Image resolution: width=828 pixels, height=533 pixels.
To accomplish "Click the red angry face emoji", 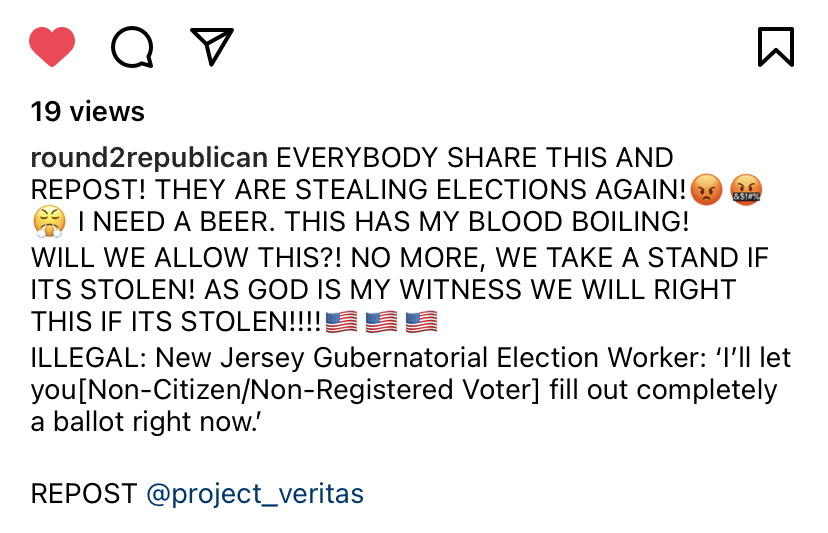I will [x=707, y=189].
